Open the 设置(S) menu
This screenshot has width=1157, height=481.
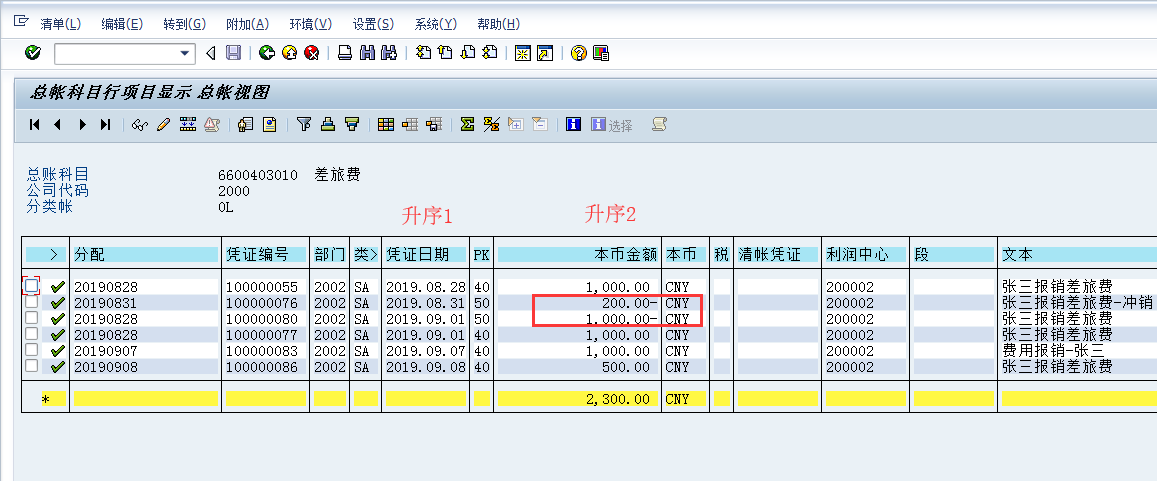coord(373,24)
